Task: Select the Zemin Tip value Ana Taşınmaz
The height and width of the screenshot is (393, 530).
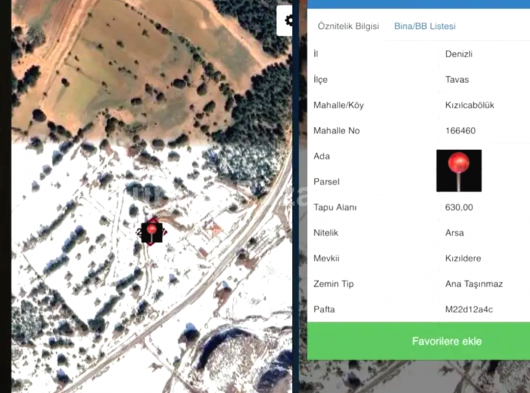Action: (x=474, y=284)
